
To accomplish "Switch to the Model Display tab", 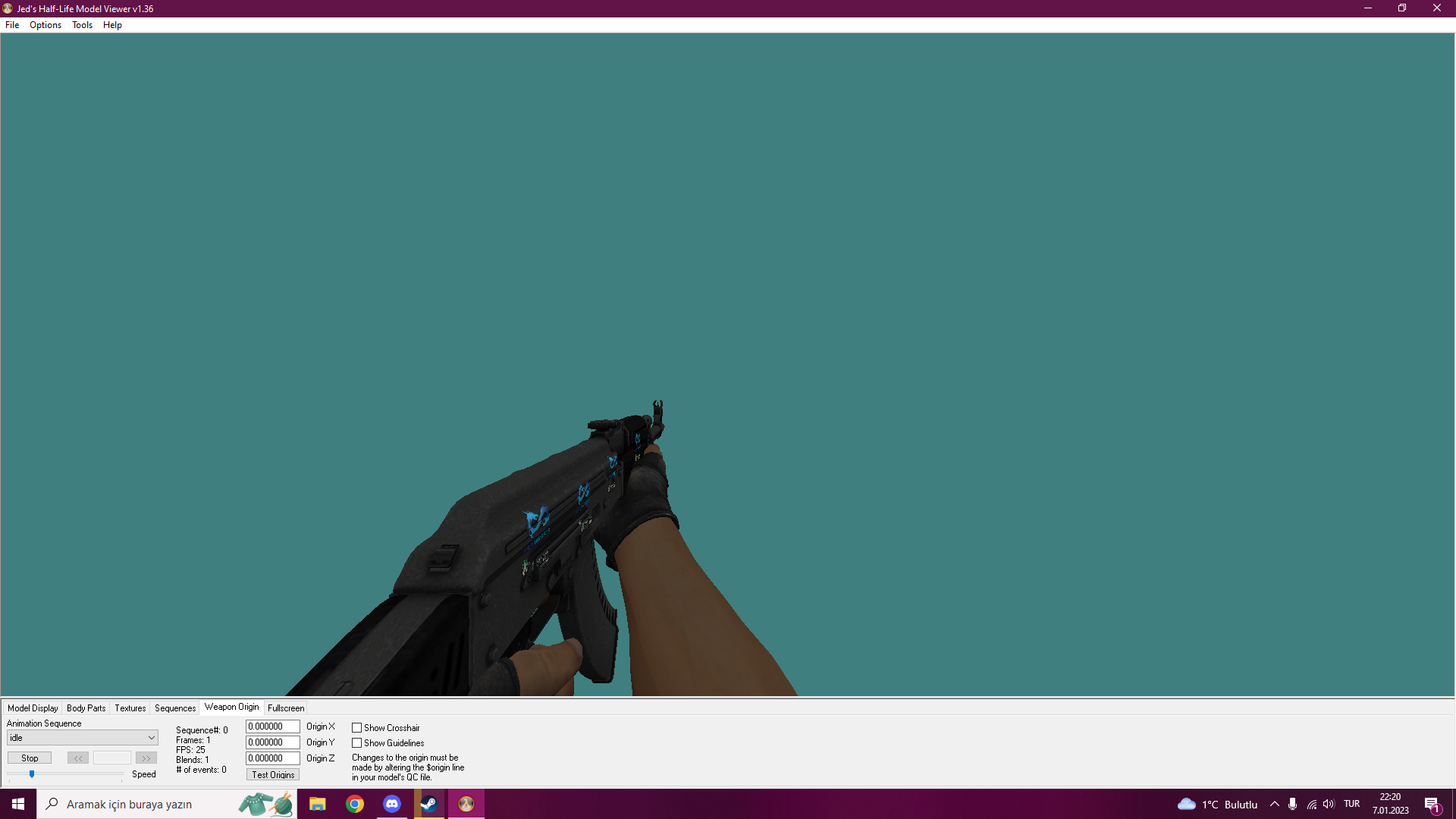I will (33, 708).
